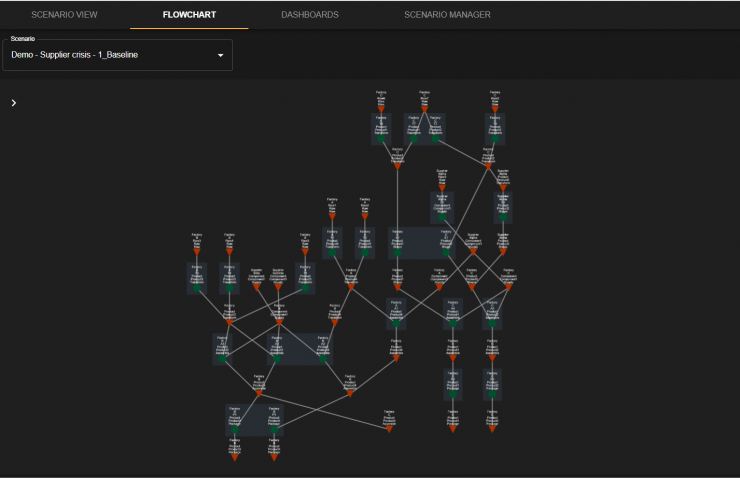Switch to the DASHBOARDS tab
740x478 pixels.
310,15
